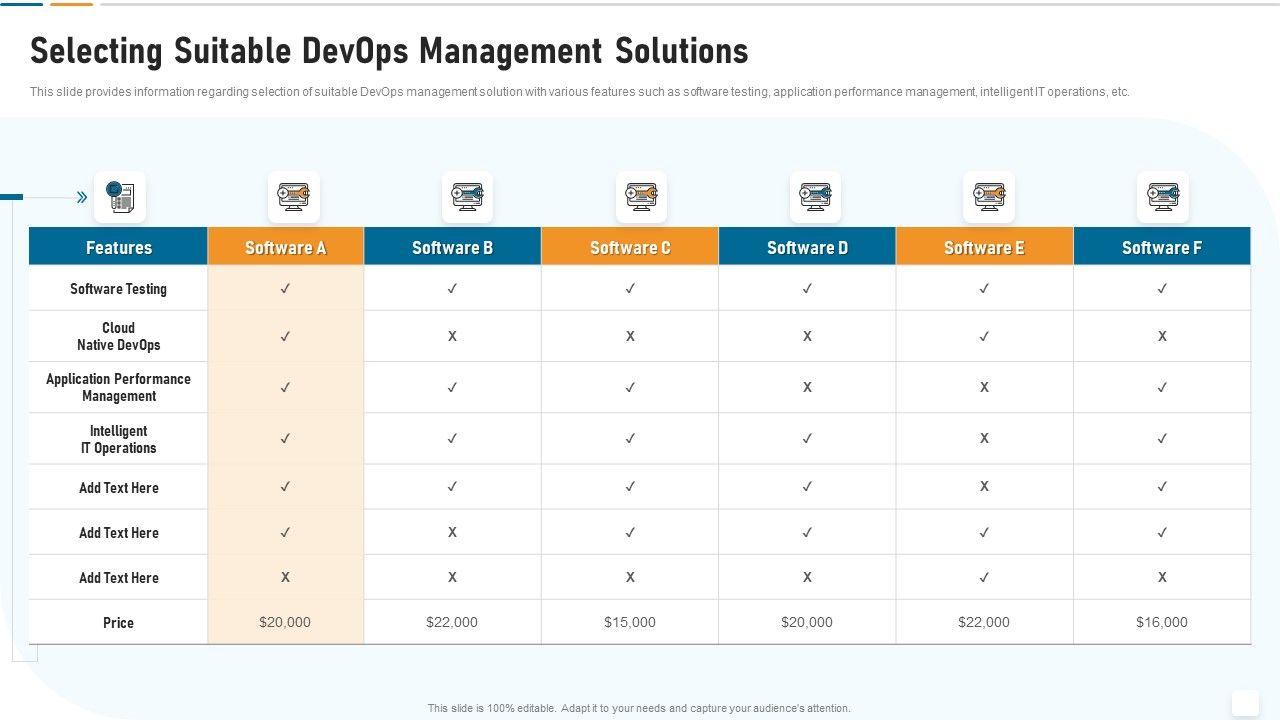1280x720 pixels.
Task: Click the white square in bottom right corner
Action: (x=1245, y=703)
